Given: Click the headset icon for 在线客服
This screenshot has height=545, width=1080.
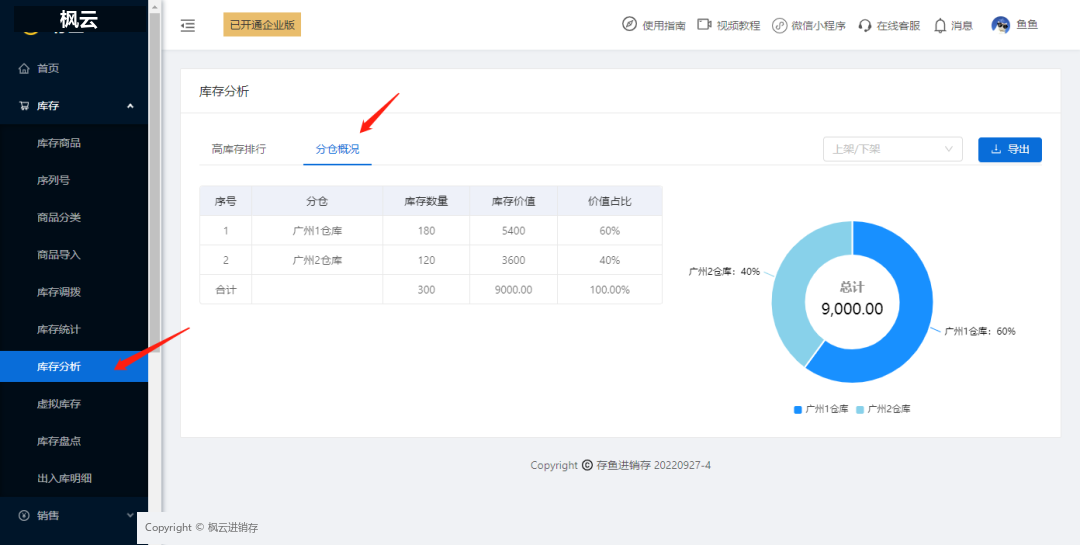Looking at the screenshot, I should (x=865, y=25).
